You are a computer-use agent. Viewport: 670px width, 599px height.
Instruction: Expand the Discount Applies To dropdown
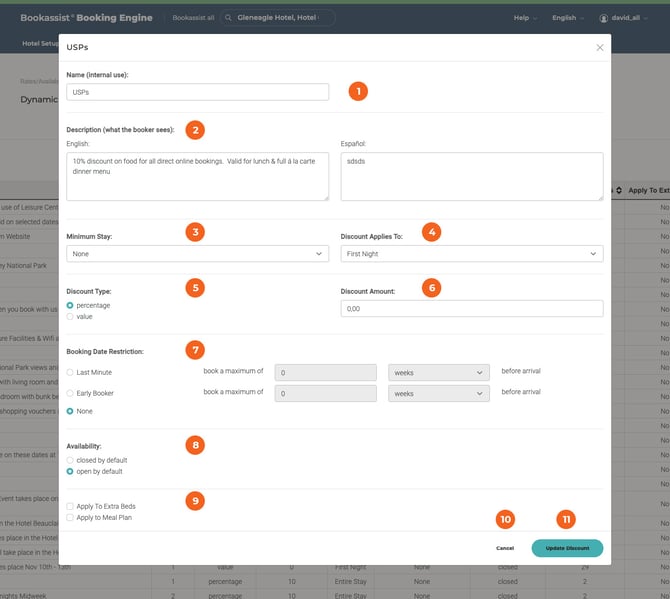click(x=471, y=255)
